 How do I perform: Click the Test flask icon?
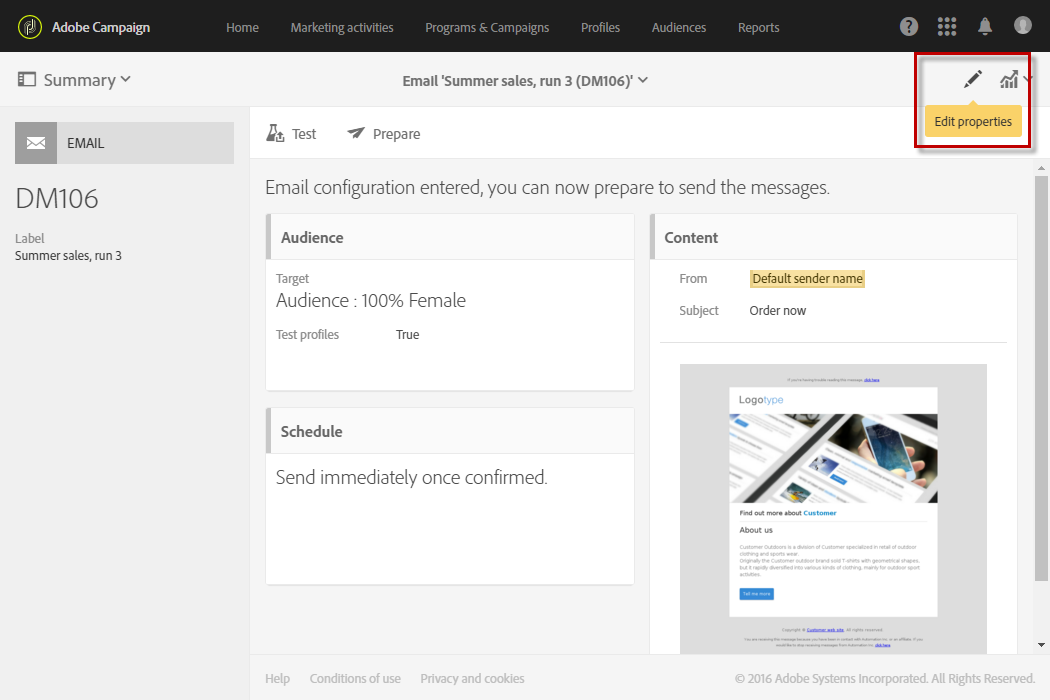point(276,134)
